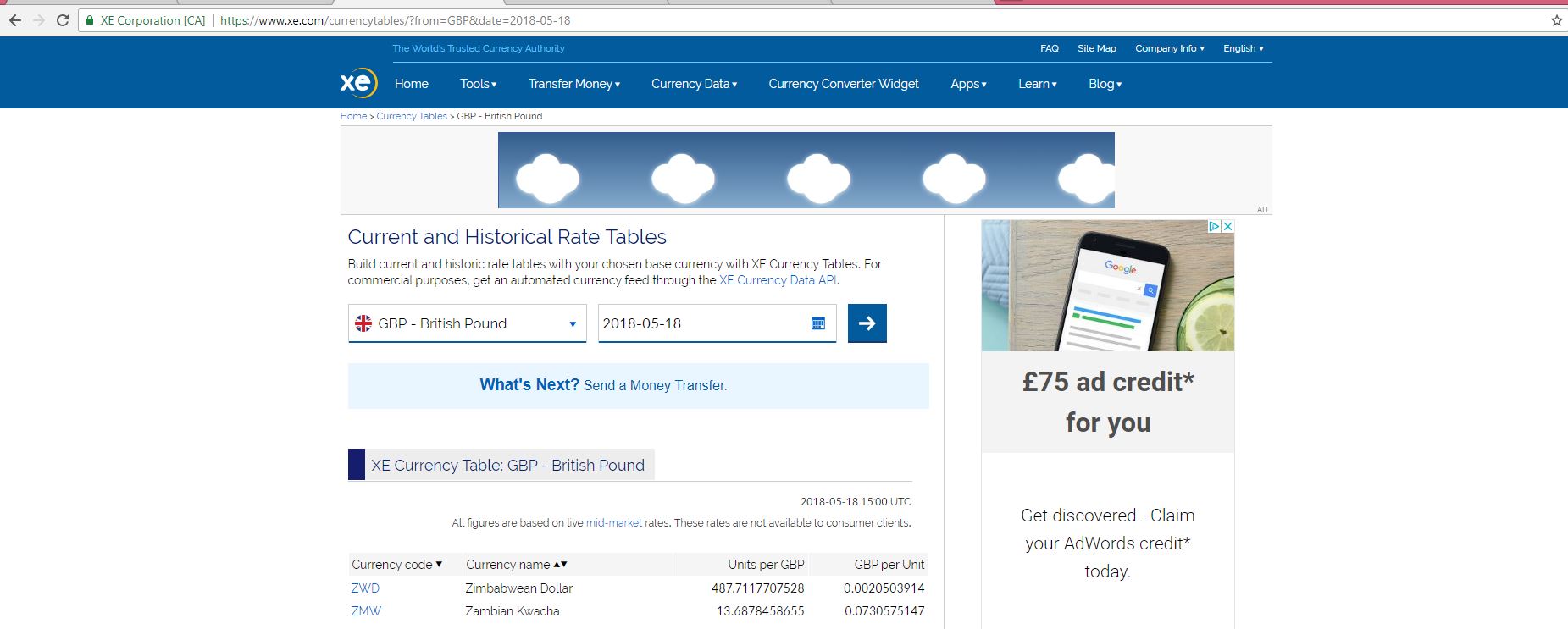This screenshot has height=629, width=1568.
Task: Open the Site Map link
Action: pos(1097,48)
